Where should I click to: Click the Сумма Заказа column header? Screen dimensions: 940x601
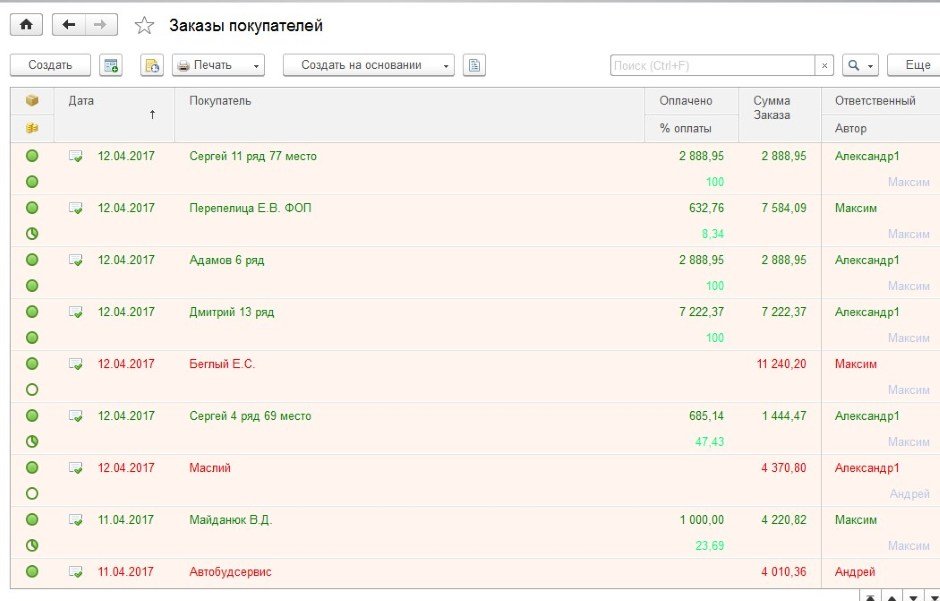click(772, 108)
